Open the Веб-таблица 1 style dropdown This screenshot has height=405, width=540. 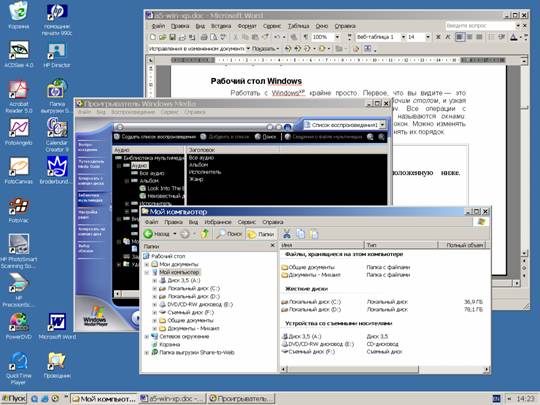coord(403,37)
